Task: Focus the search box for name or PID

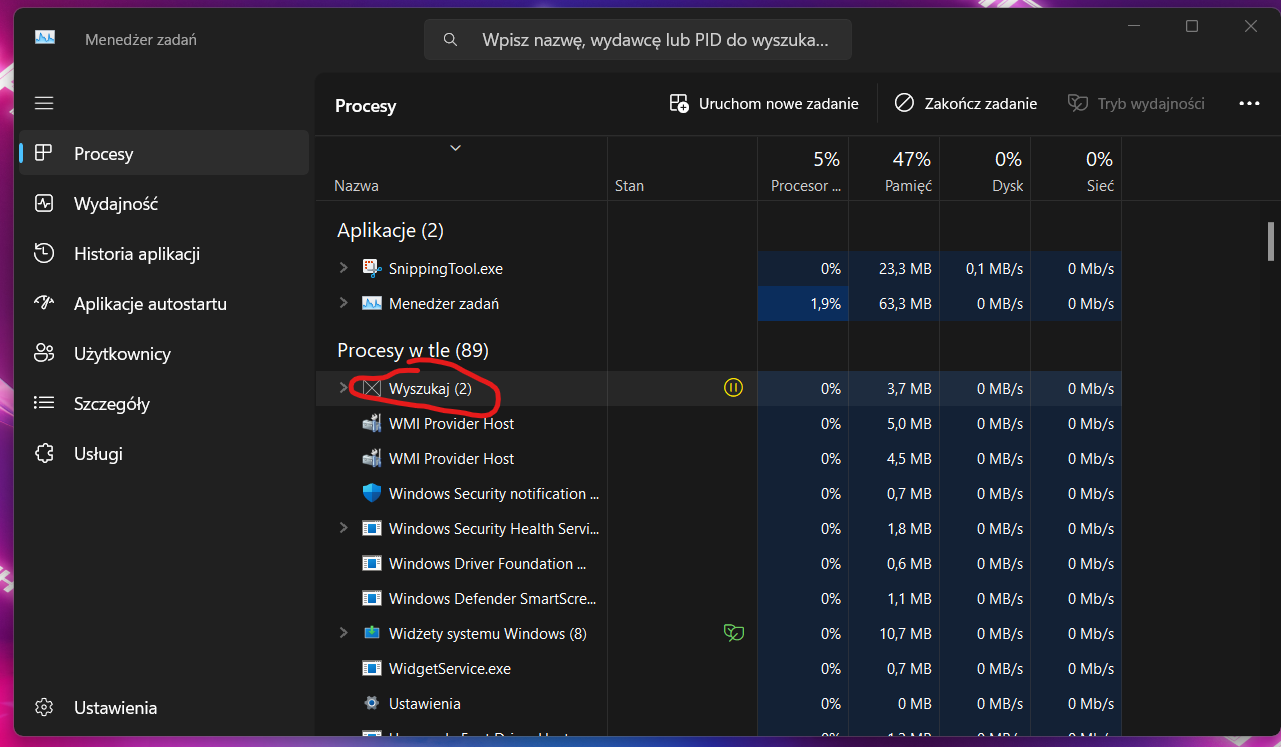Action: 638,40
